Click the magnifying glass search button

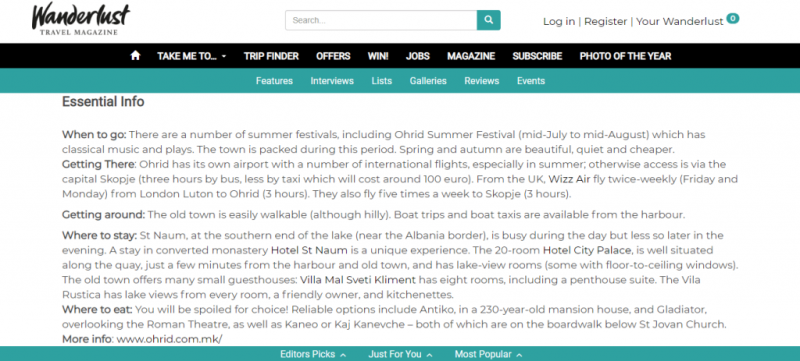(489, 20)
